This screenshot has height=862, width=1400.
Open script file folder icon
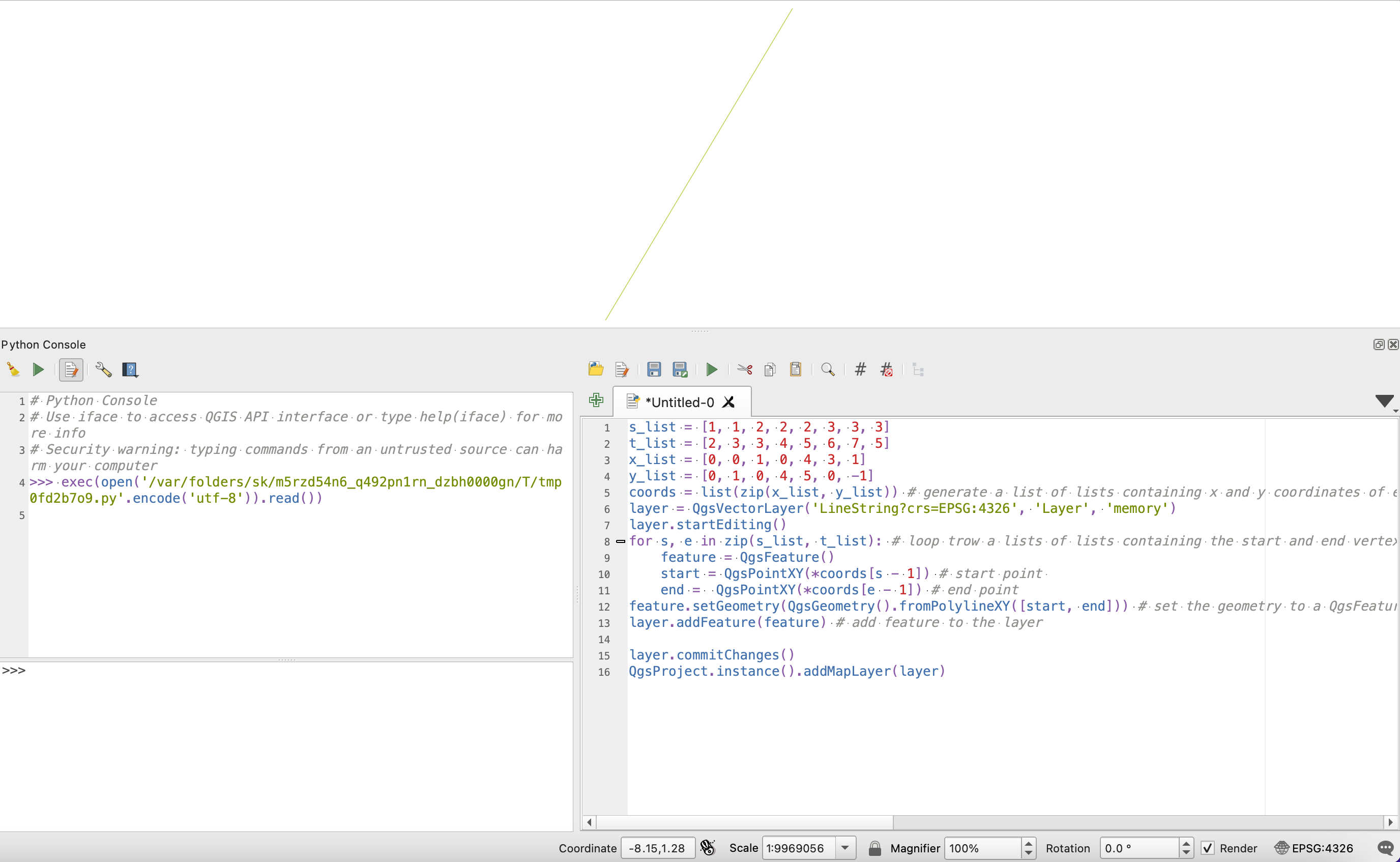pos(595,369)
